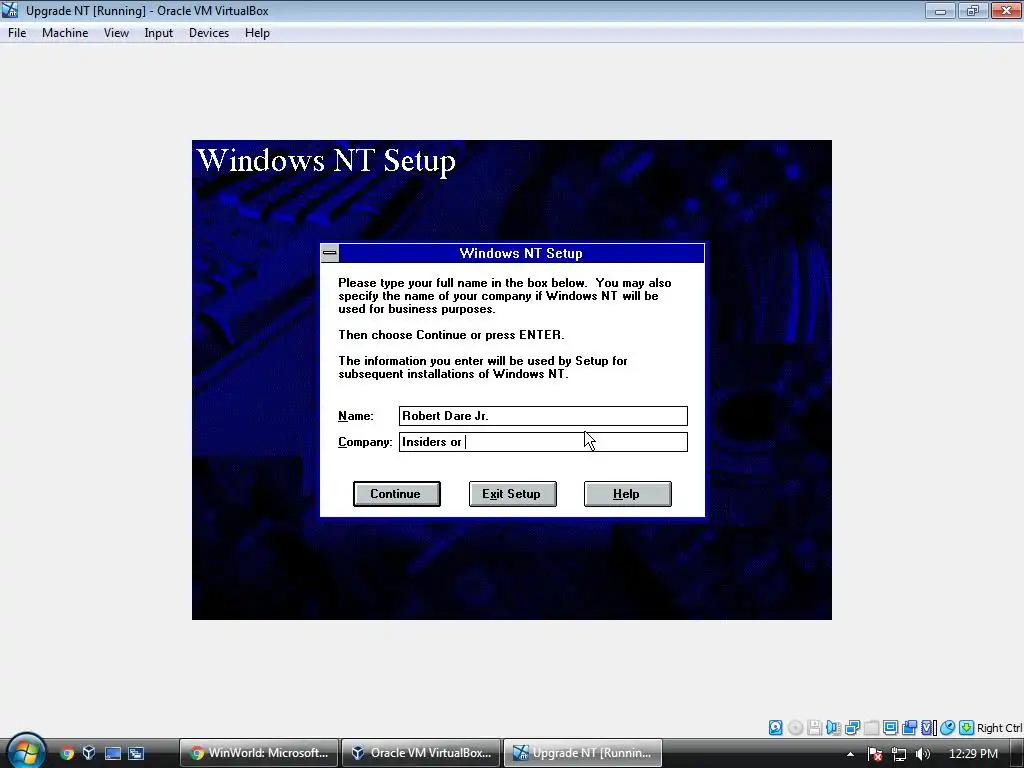Click the display settings status icon
Viewport: 1024px width, 768px height.
890,728
